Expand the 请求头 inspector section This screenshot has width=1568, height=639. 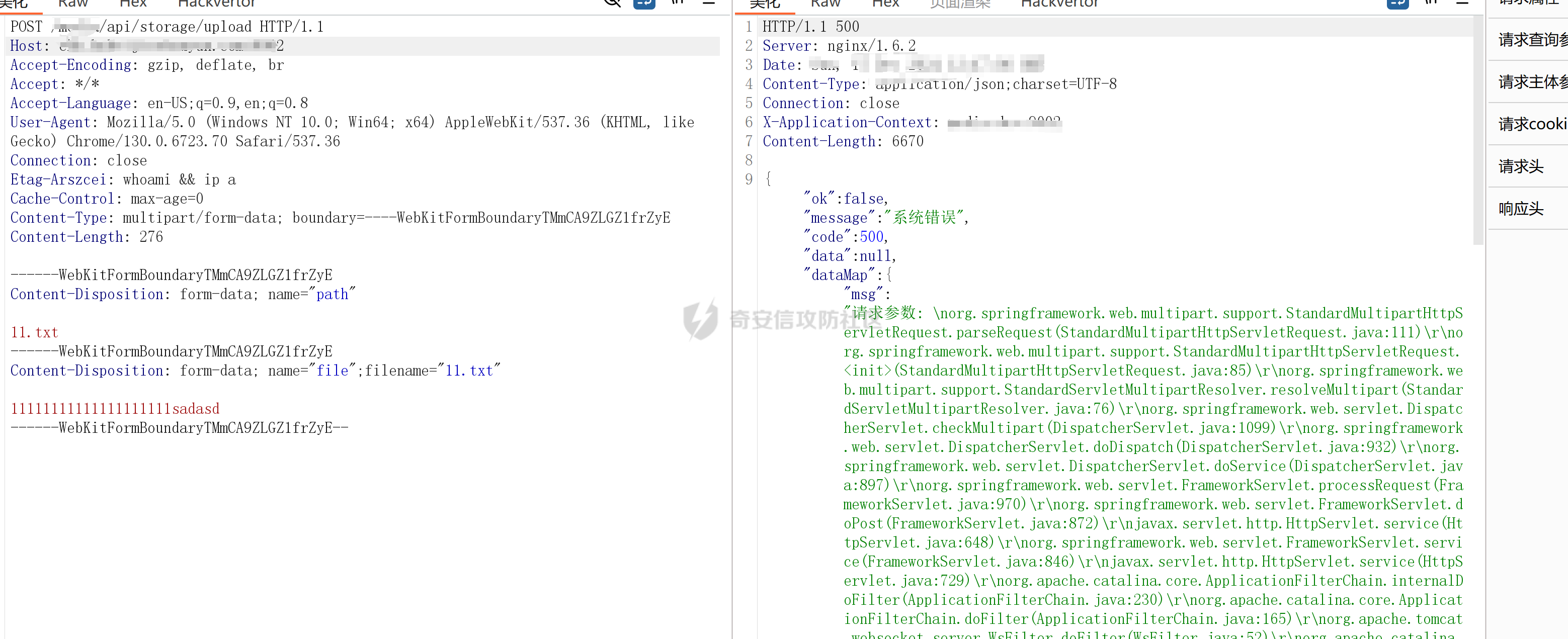(x=1521, y=166)
